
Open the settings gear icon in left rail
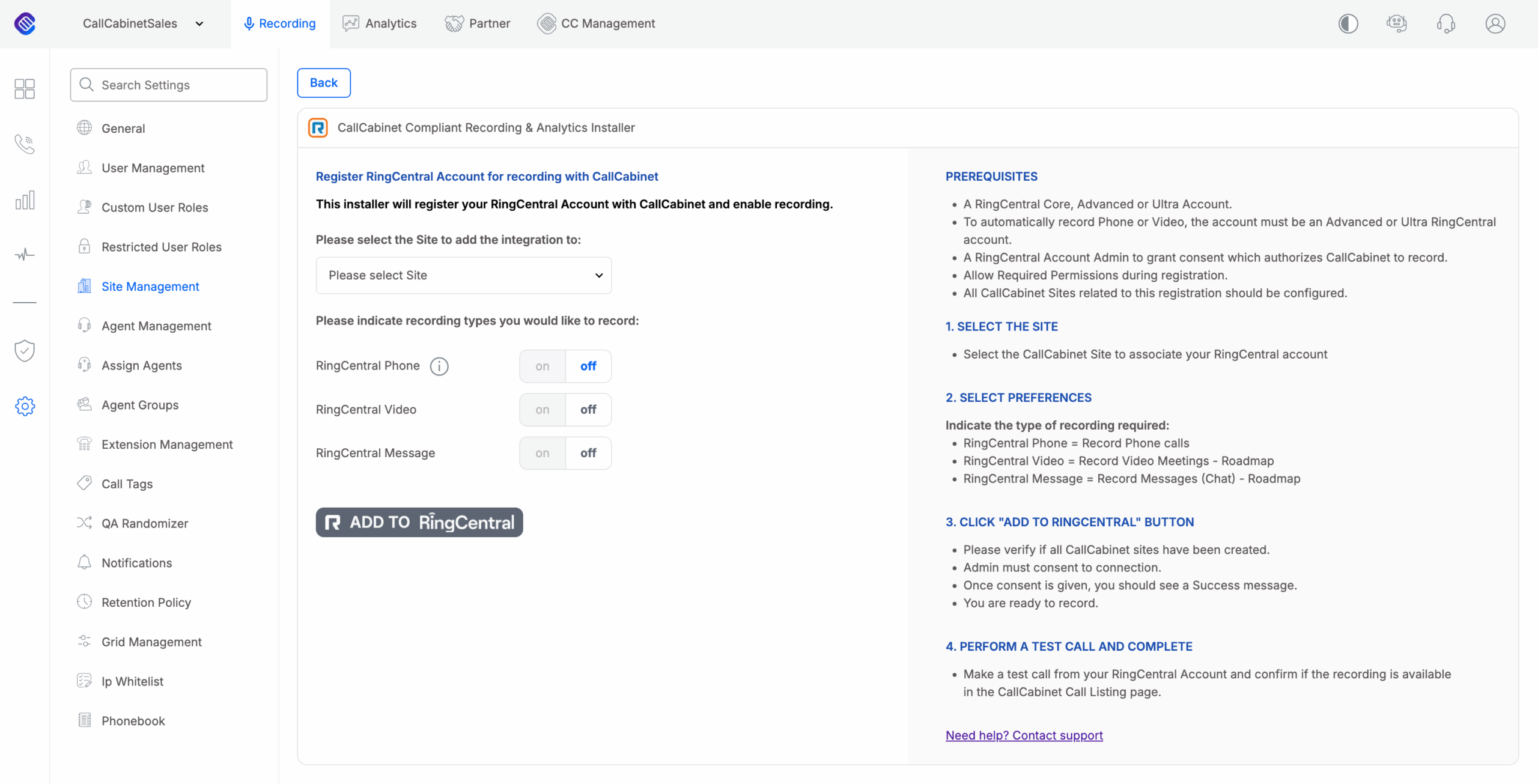click(25, 407)
